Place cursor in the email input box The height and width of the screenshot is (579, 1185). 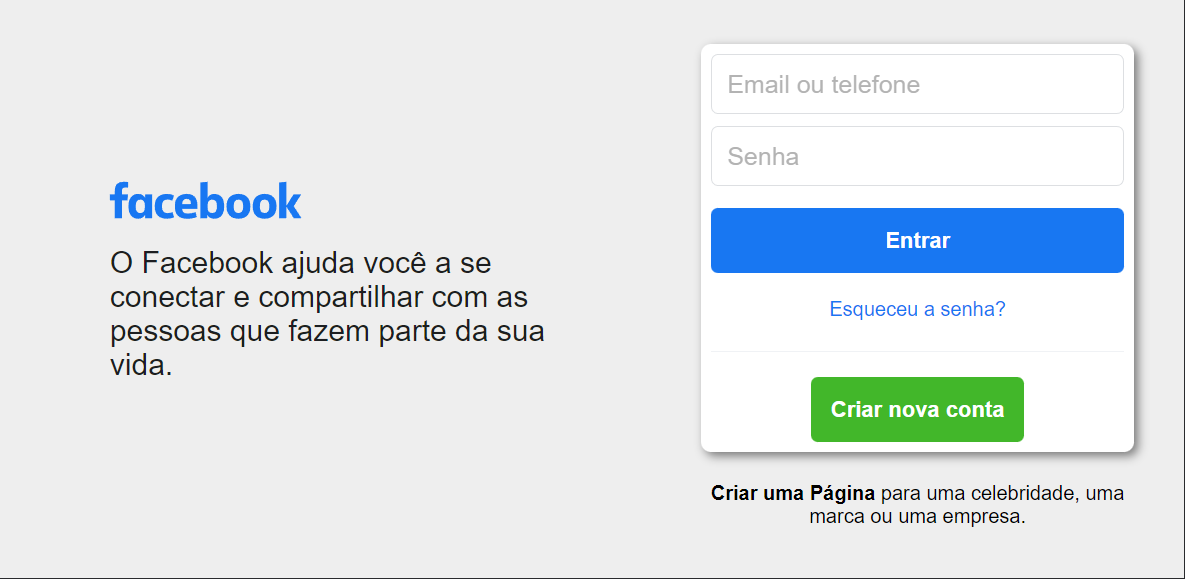click(x=917, y=84)
